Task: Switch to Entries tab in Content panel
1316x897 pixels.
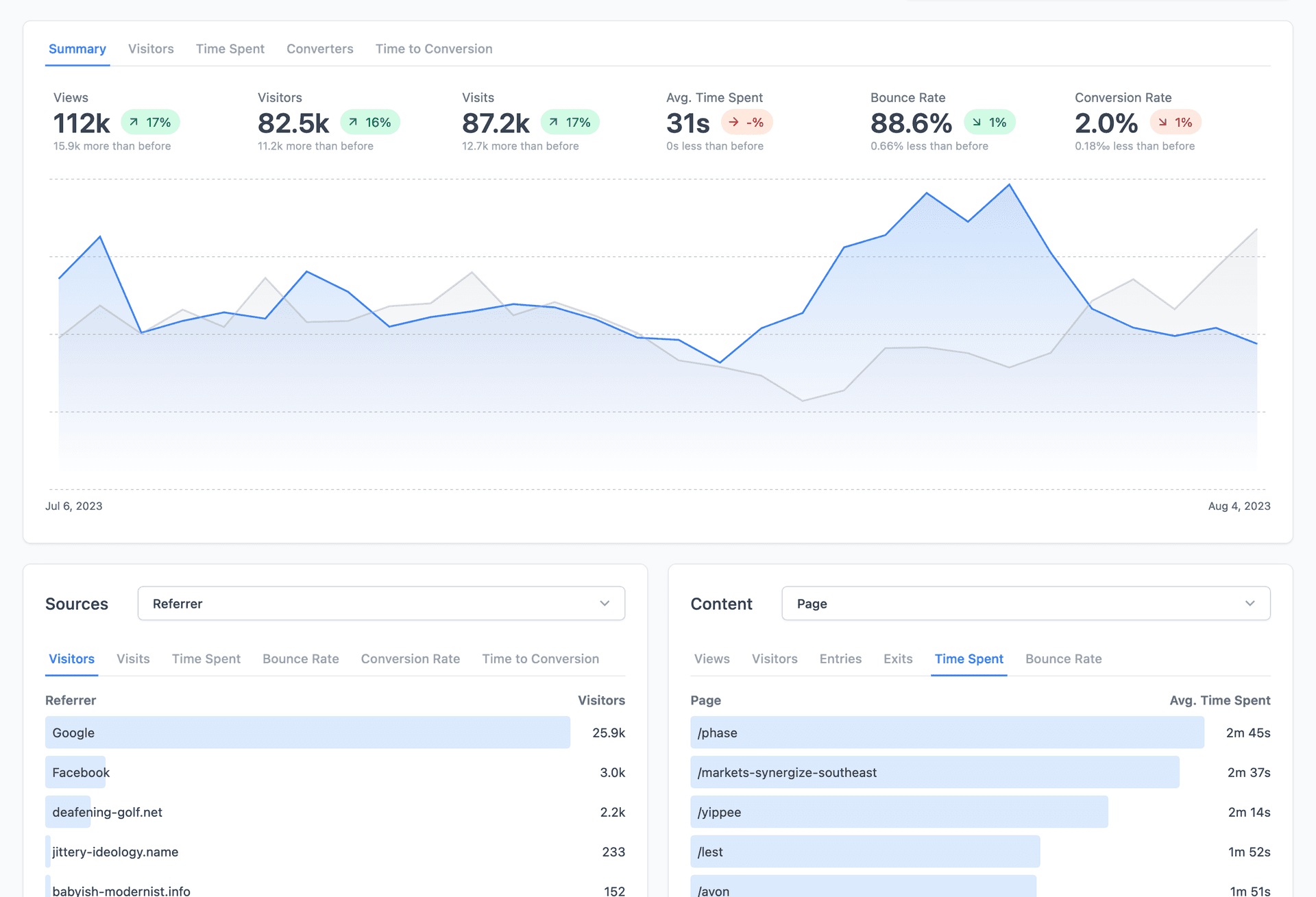Action: [x=840, y=659]
